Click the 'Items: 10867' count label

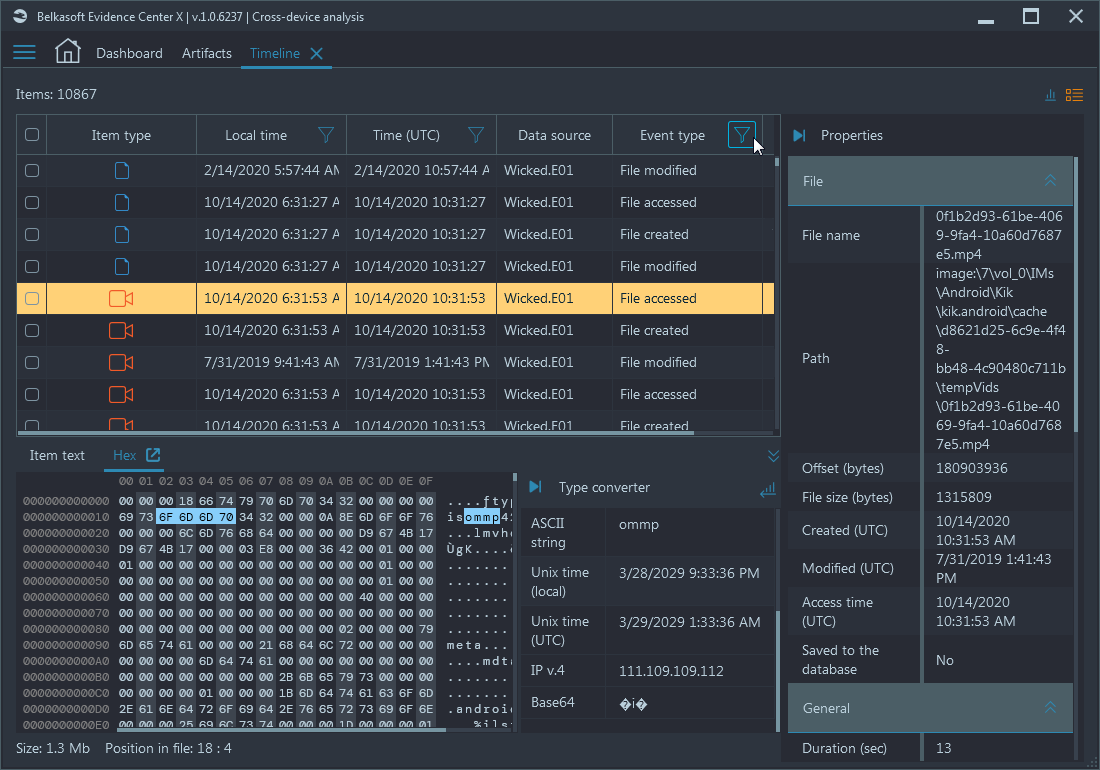[x=56, y=94]
